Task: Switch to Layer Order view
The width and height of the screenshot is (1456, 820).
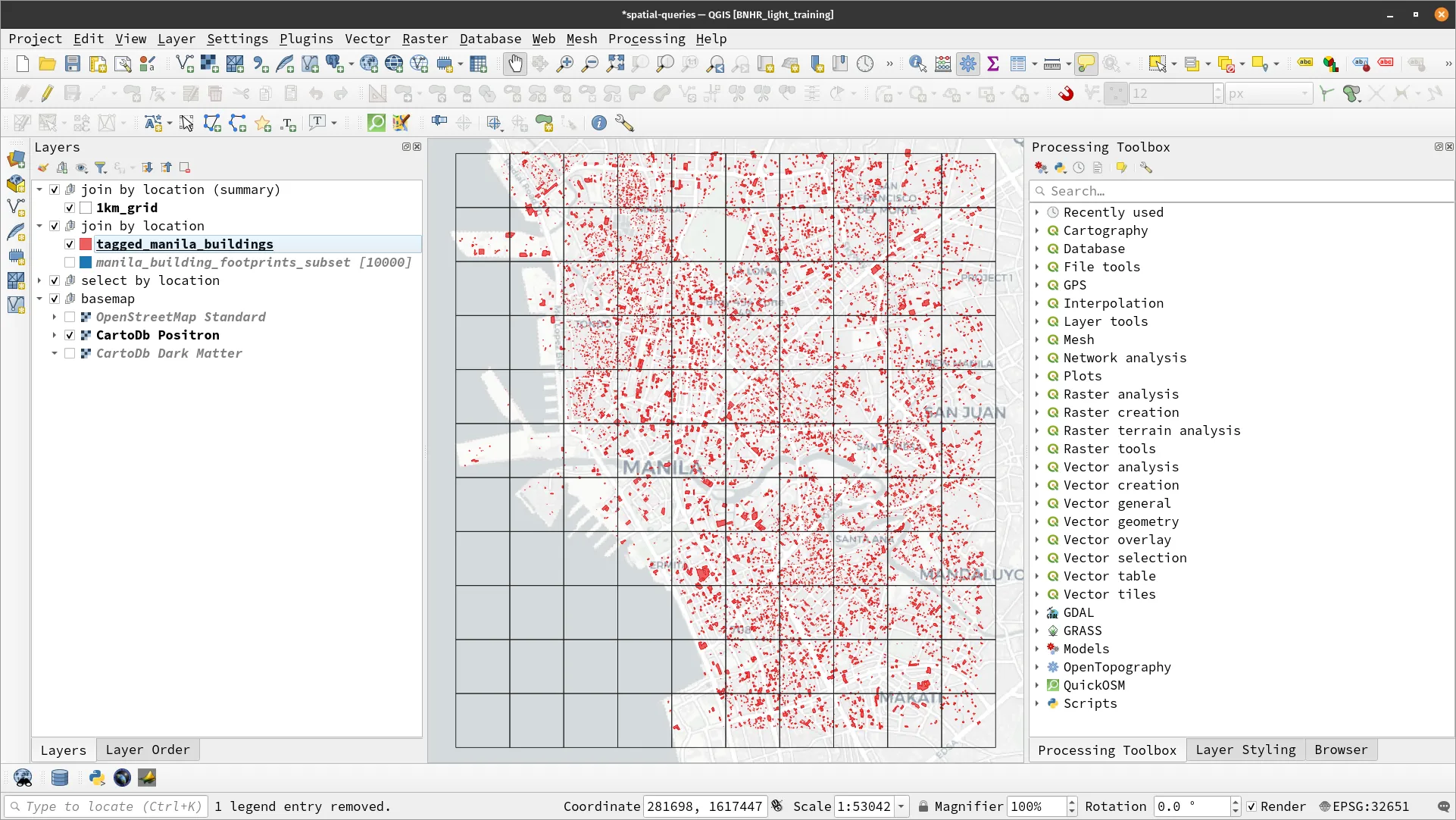Action: 148,750
